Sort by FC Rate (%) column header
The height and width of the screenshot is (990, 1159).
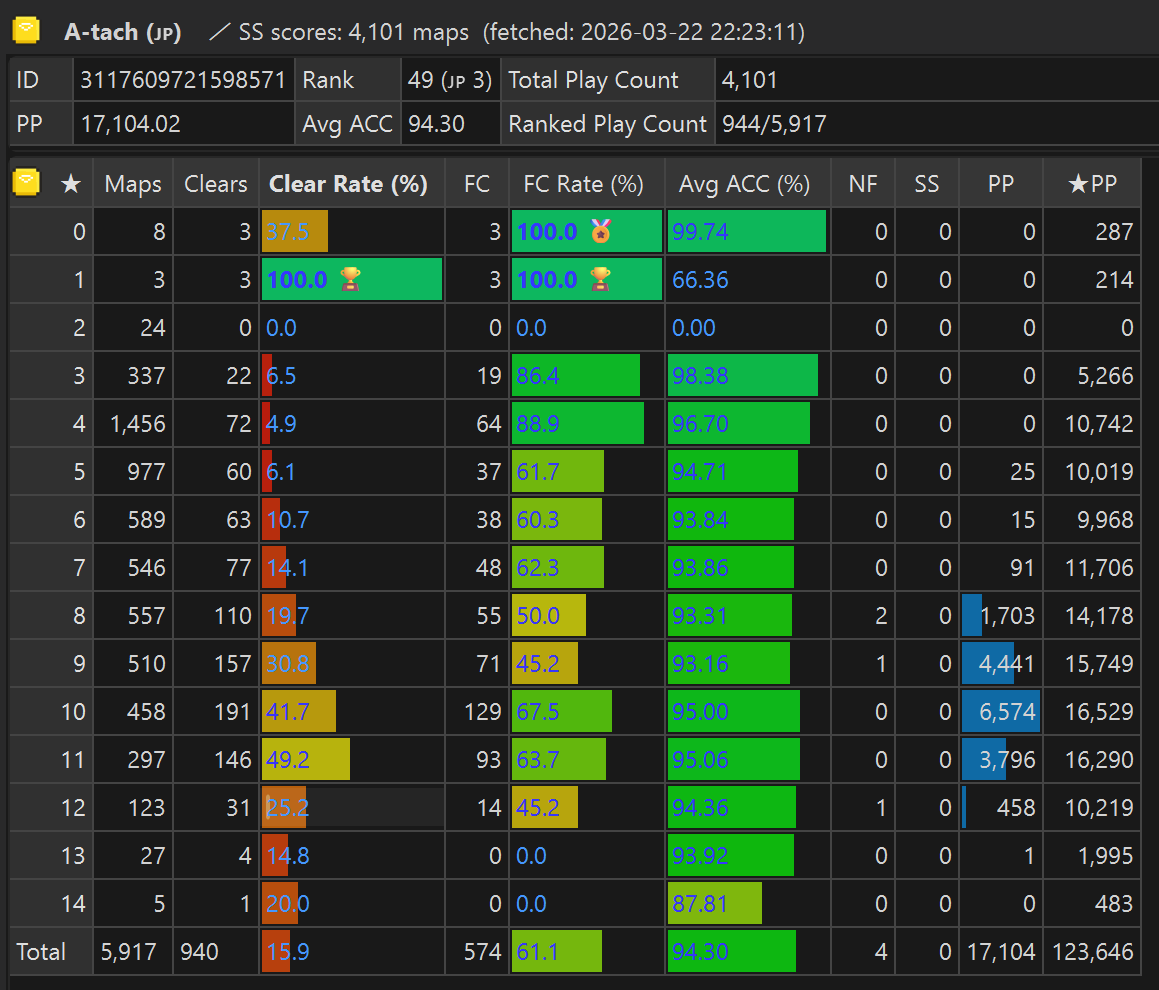pyautogui.click(x=587, y=183)
